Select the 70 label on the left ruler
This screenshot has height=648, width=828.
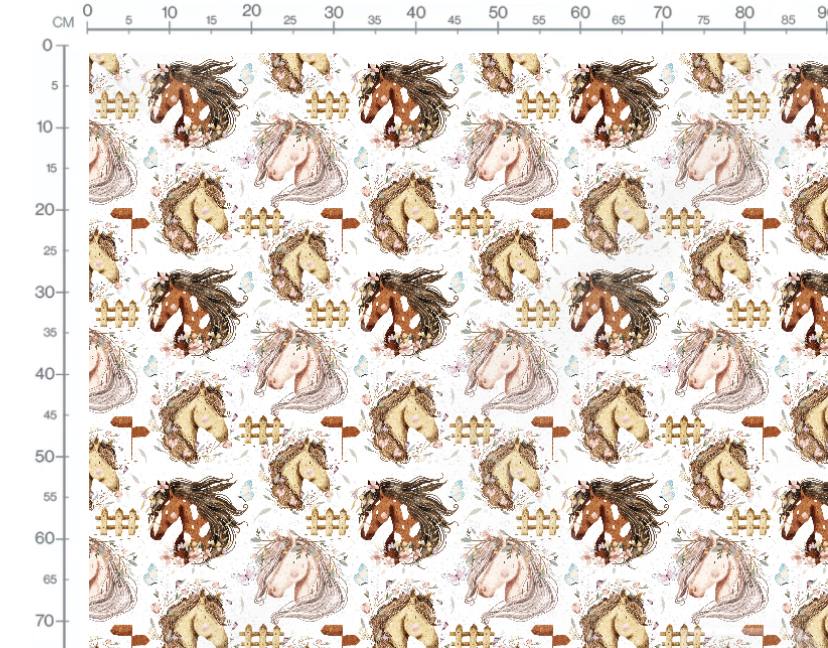44,621
